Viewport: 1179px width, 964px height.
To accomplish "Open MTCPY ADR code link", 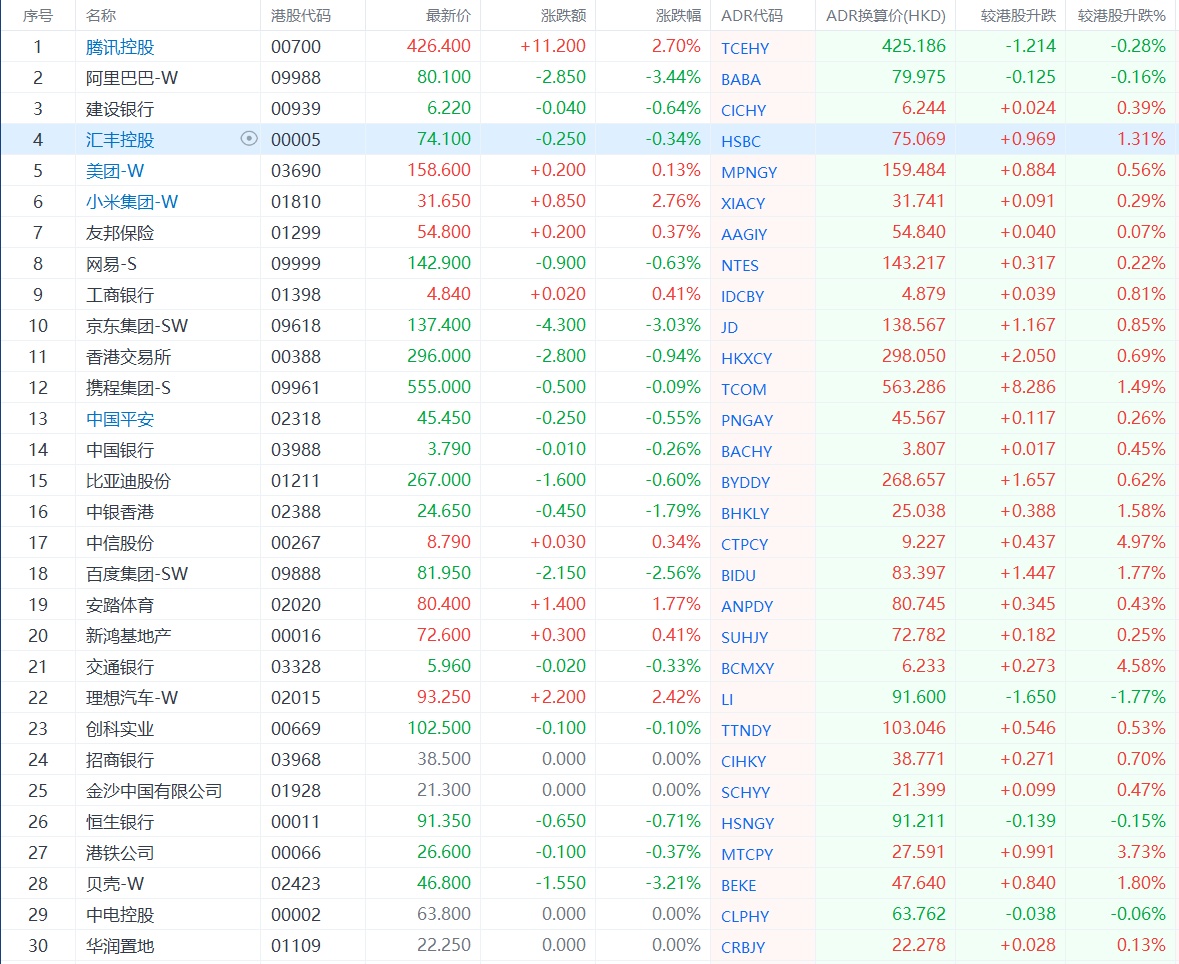I will point(747,855).
